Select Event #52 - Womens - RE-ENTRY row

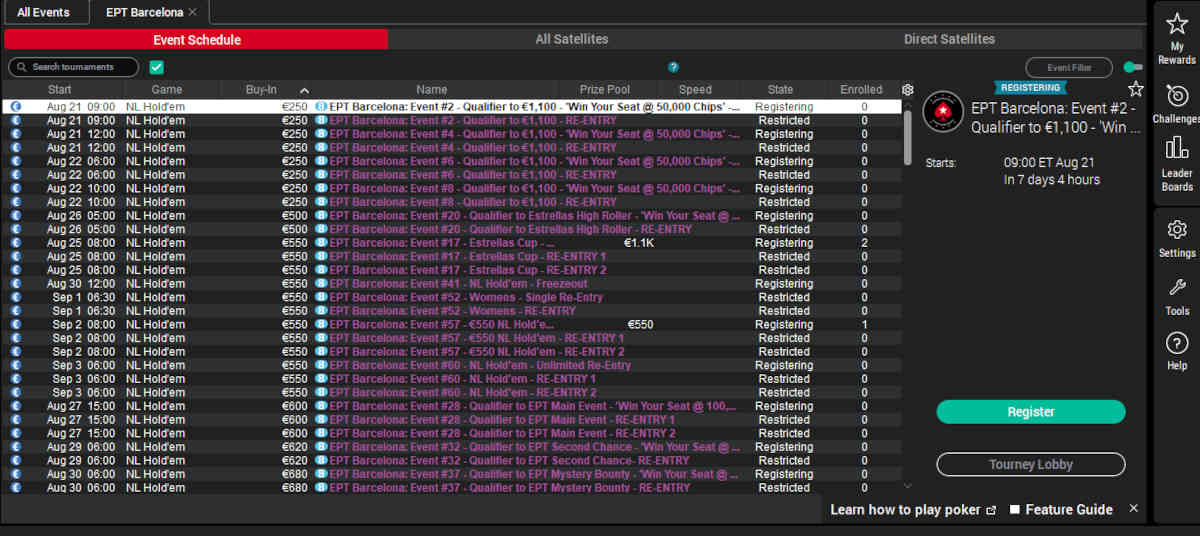(452, 311)
